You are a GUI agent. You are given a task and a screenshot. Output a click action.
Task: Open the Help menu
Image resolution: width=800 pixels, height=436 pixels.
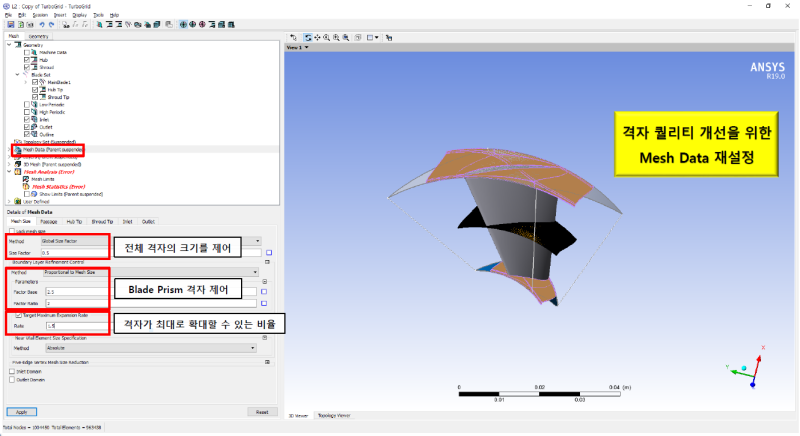[114, 15]
